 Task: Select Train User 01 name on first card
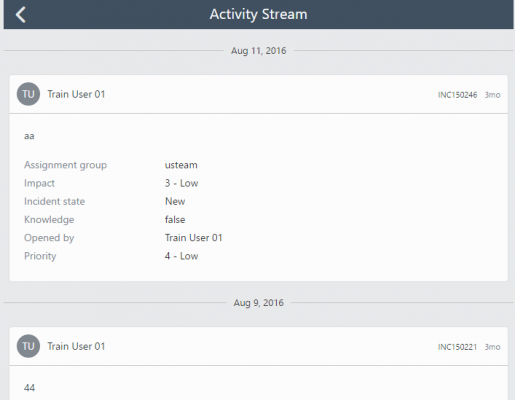click(76, 94)
